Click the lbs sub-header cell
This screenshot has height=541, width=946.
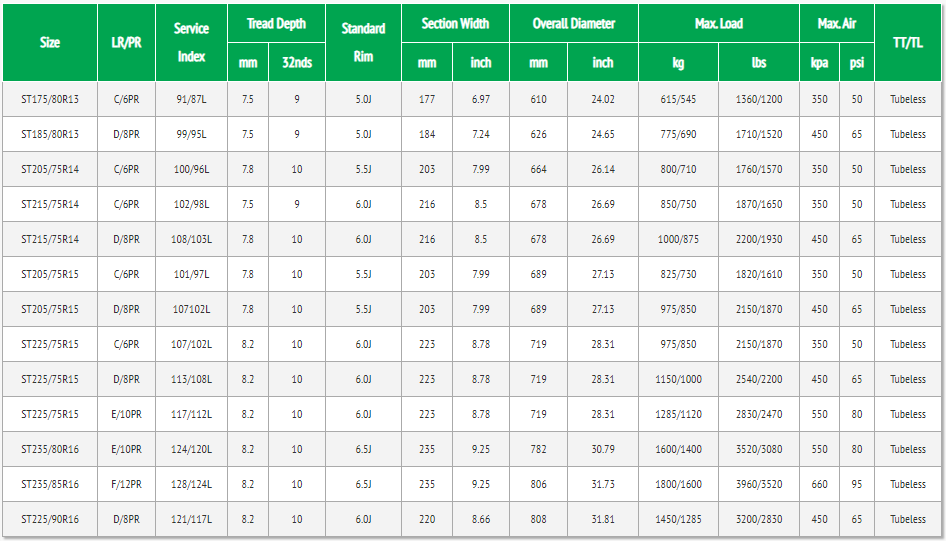coord(759,62)
